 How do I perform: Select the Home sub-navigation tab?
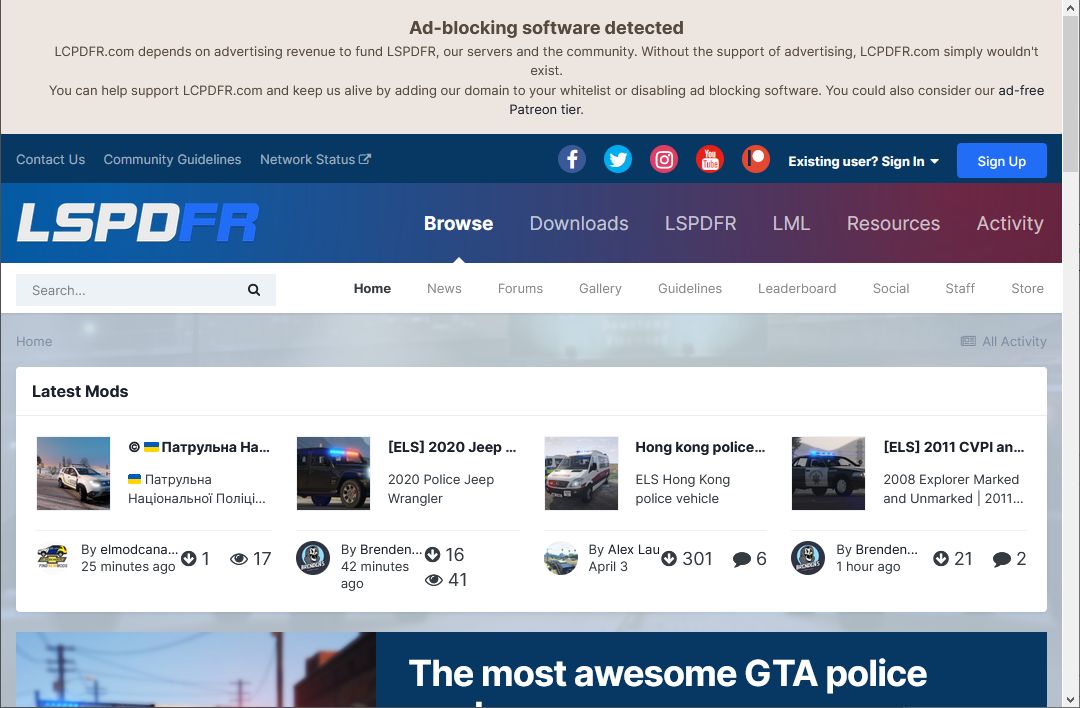tap(372, 289)
